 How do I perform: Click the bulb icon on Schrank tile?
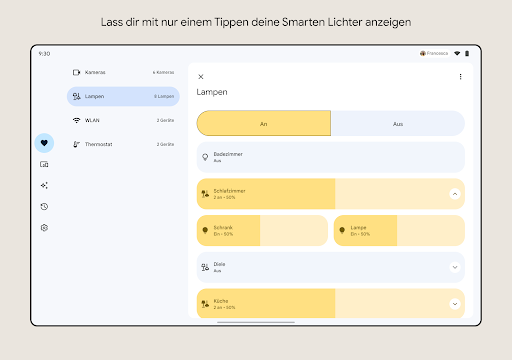click(x=205, y=230)
